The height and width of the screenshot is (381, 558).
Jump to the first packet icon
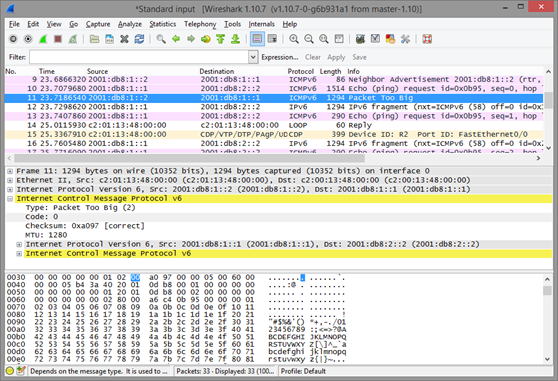pyautogui.click(x=221, y=39)
